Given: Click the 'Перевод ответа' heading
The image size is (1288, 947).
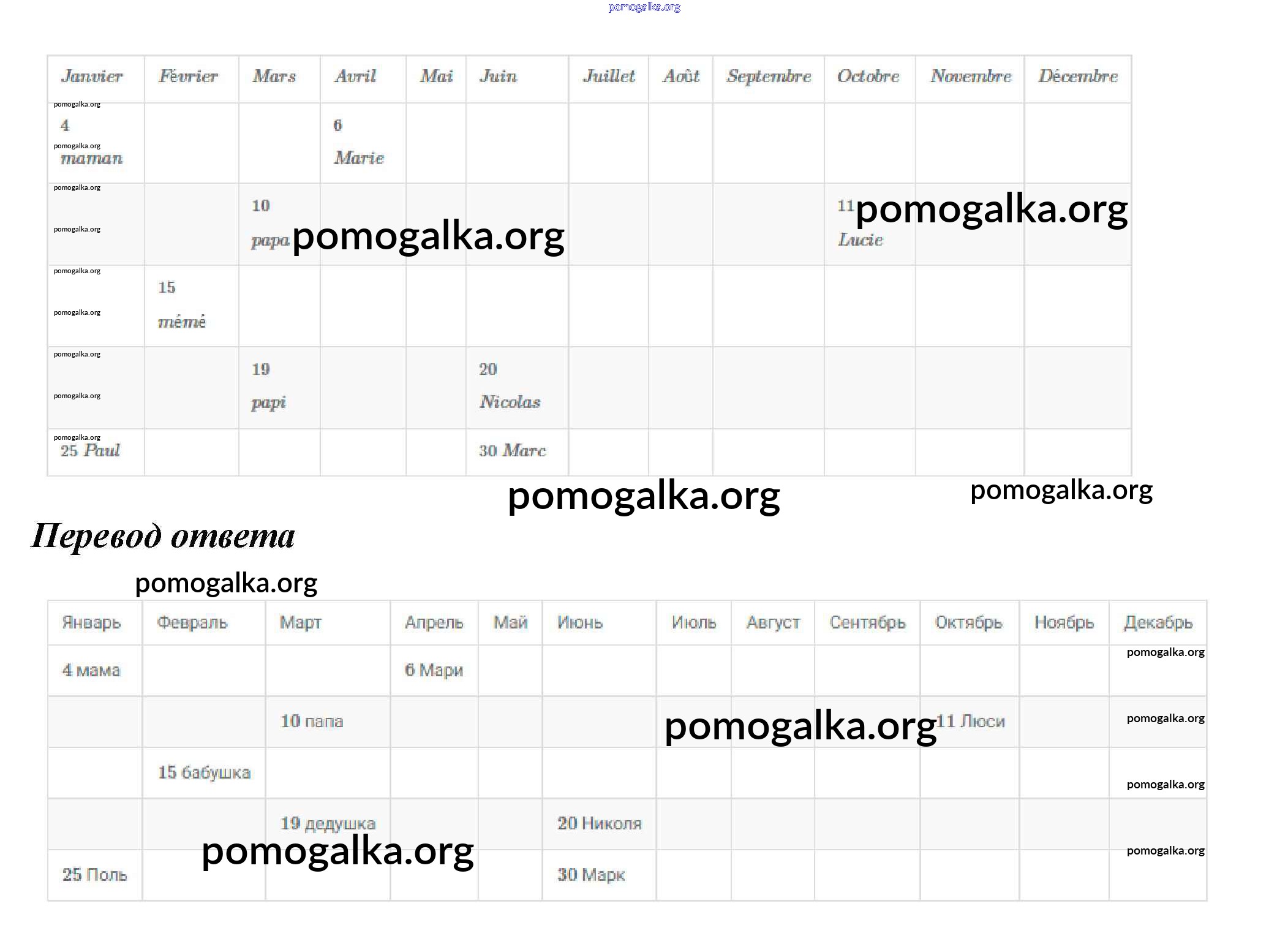Looking at the screenshot, I should 163,536.
